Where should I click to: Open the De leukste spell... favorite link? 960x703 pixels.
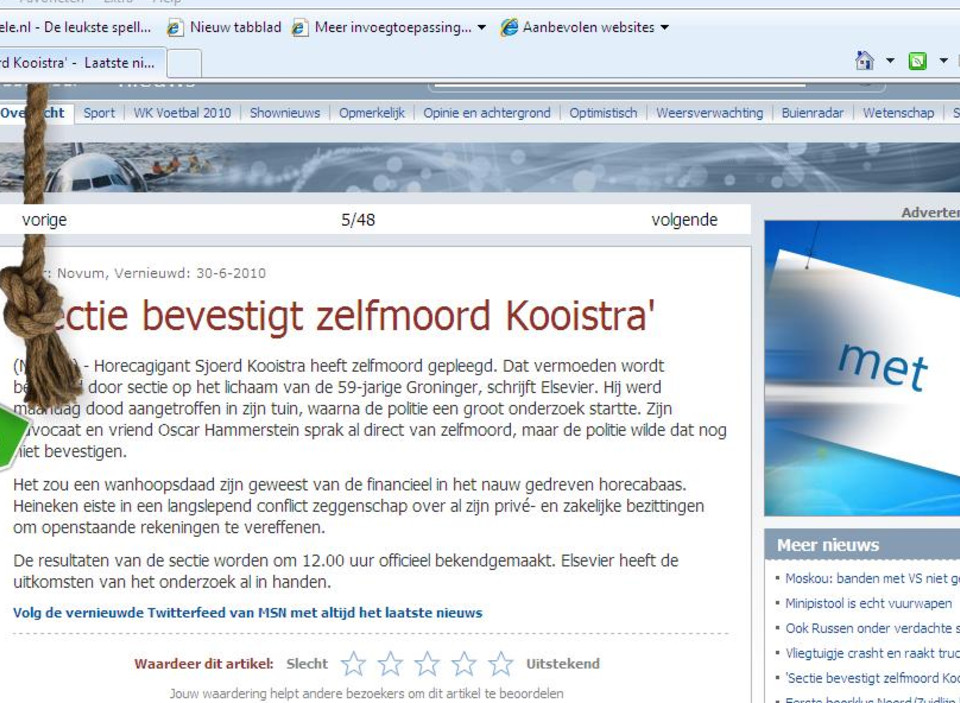[75, 27]
